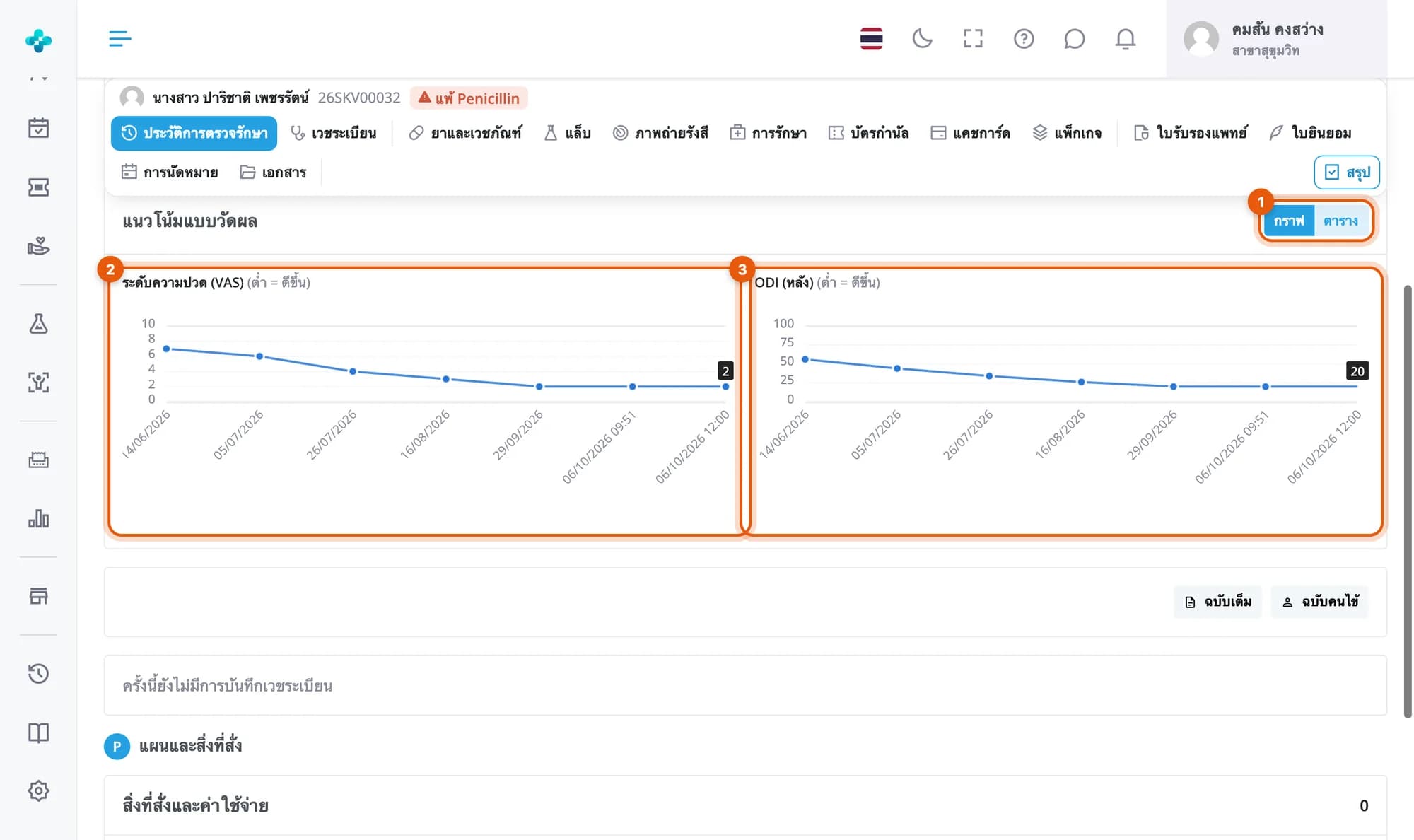Open the bar chart reports sidebar icon
The width and height of the screenshot is (1414, 840).
click(x=38, y=519)
